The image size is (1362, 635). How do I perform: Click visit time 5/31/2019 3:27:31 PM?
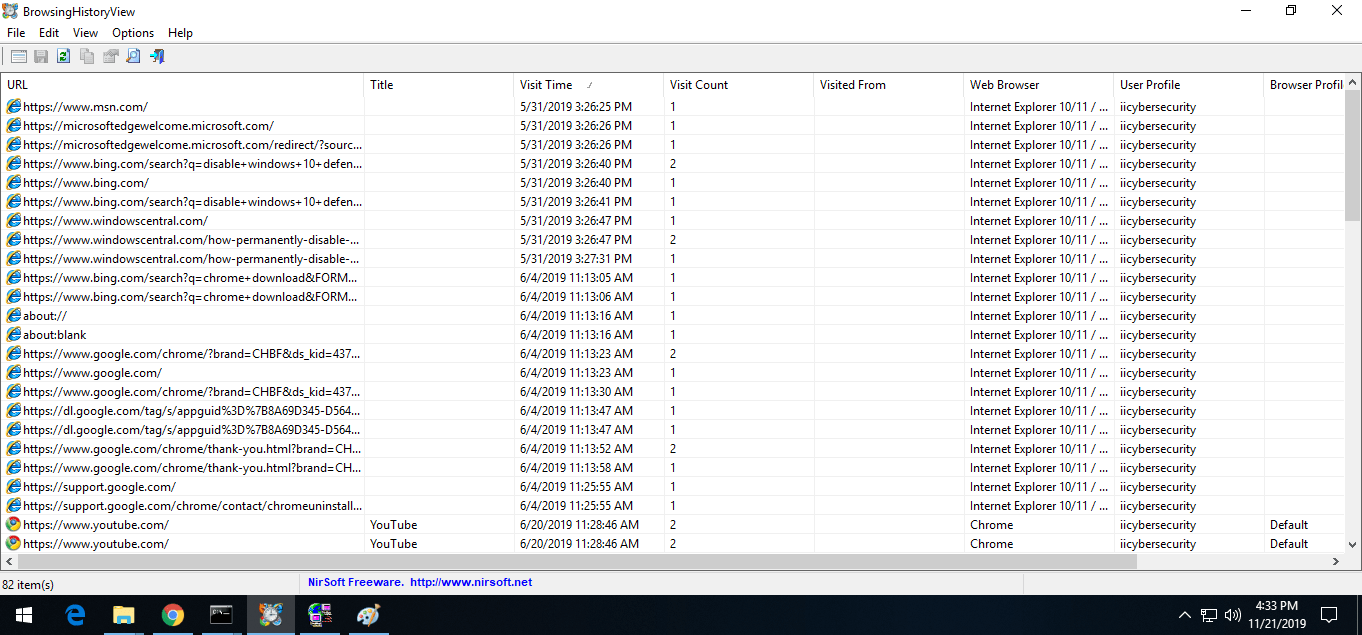coord(576,259)
